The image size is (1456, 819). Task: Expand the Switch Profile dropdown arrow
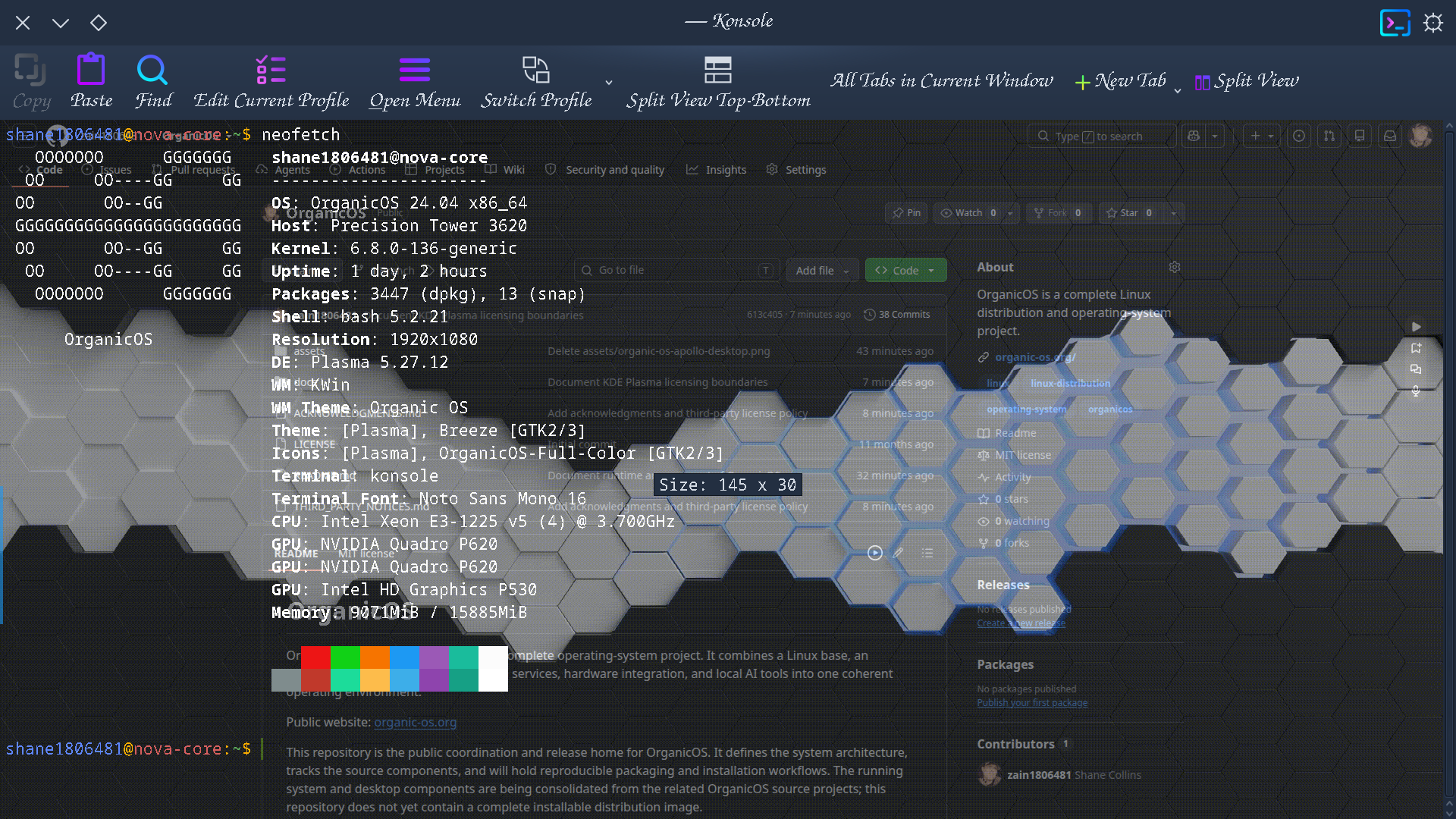(609, 82)
